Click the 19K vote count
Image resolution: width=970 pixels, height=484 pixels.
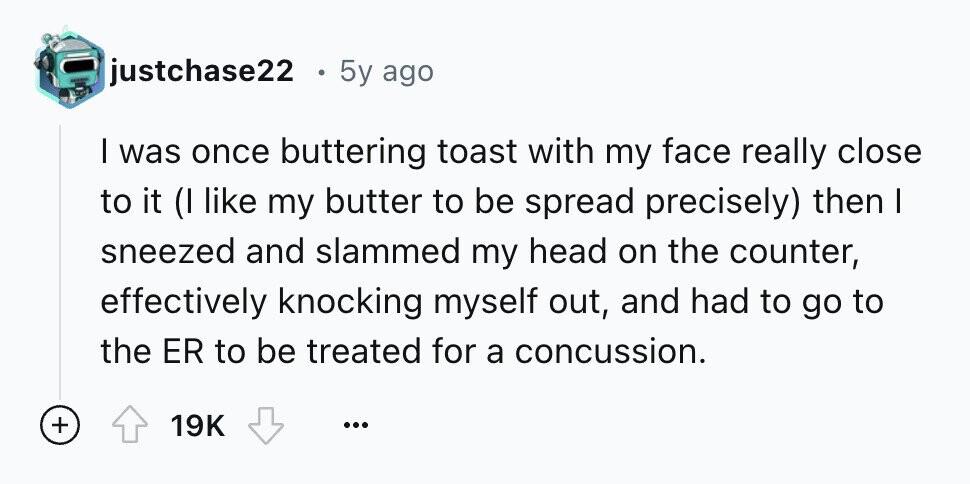[197, 426]
